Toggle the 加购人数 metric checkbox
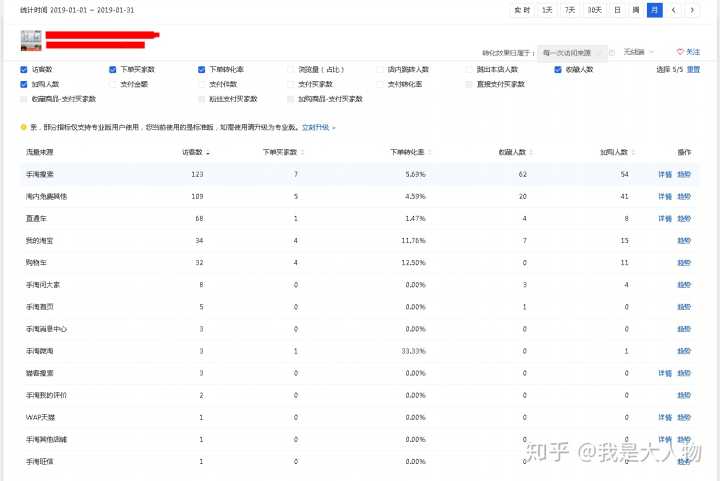 pyautogui.click(x=24, y=85)
